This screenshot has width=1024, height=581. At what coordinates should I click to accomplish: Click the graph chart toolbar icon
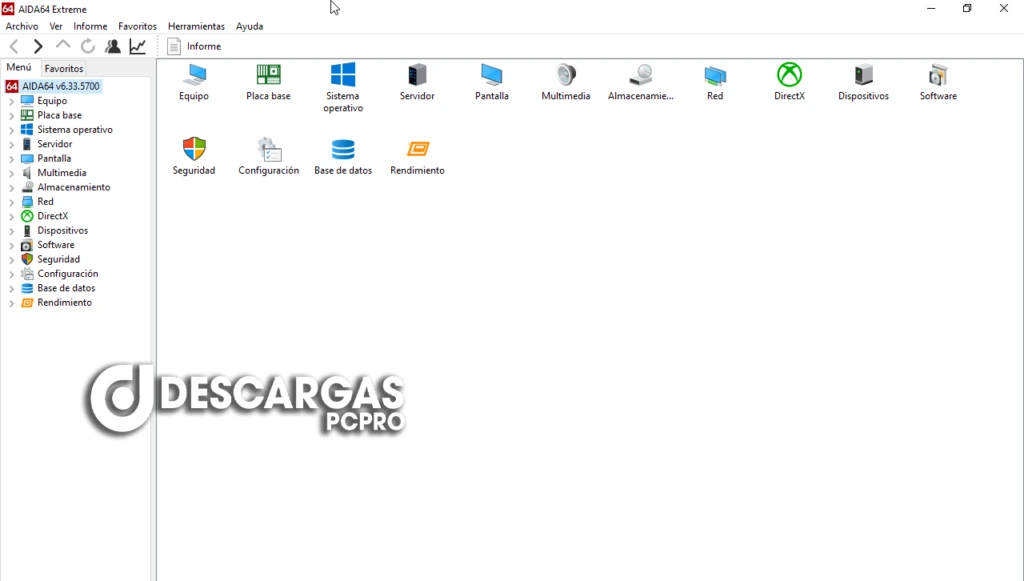138,46
